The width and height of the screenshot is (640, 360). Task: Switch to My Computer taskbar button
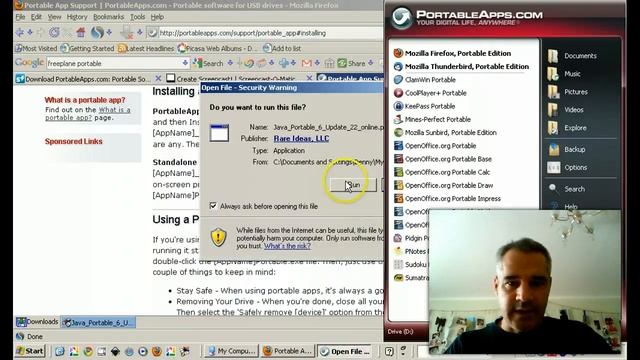[x=231, y=351]
